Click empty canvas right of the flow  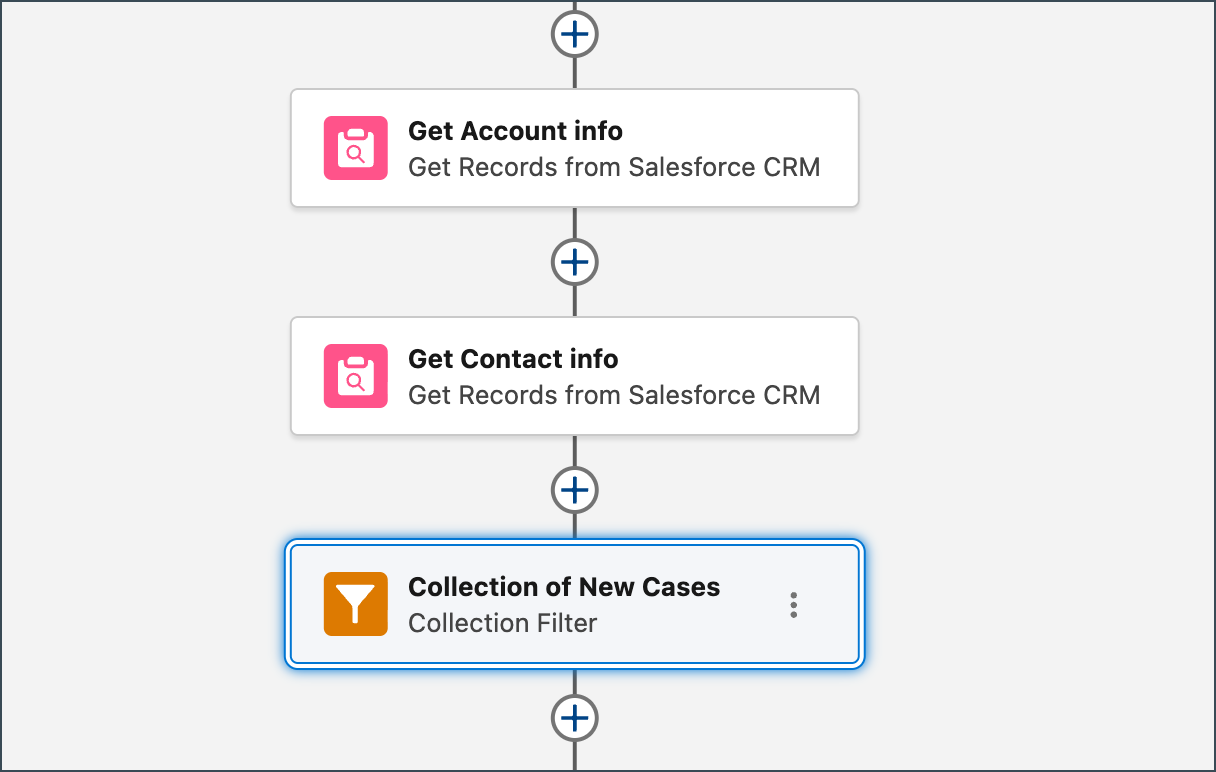(1040, 400)
